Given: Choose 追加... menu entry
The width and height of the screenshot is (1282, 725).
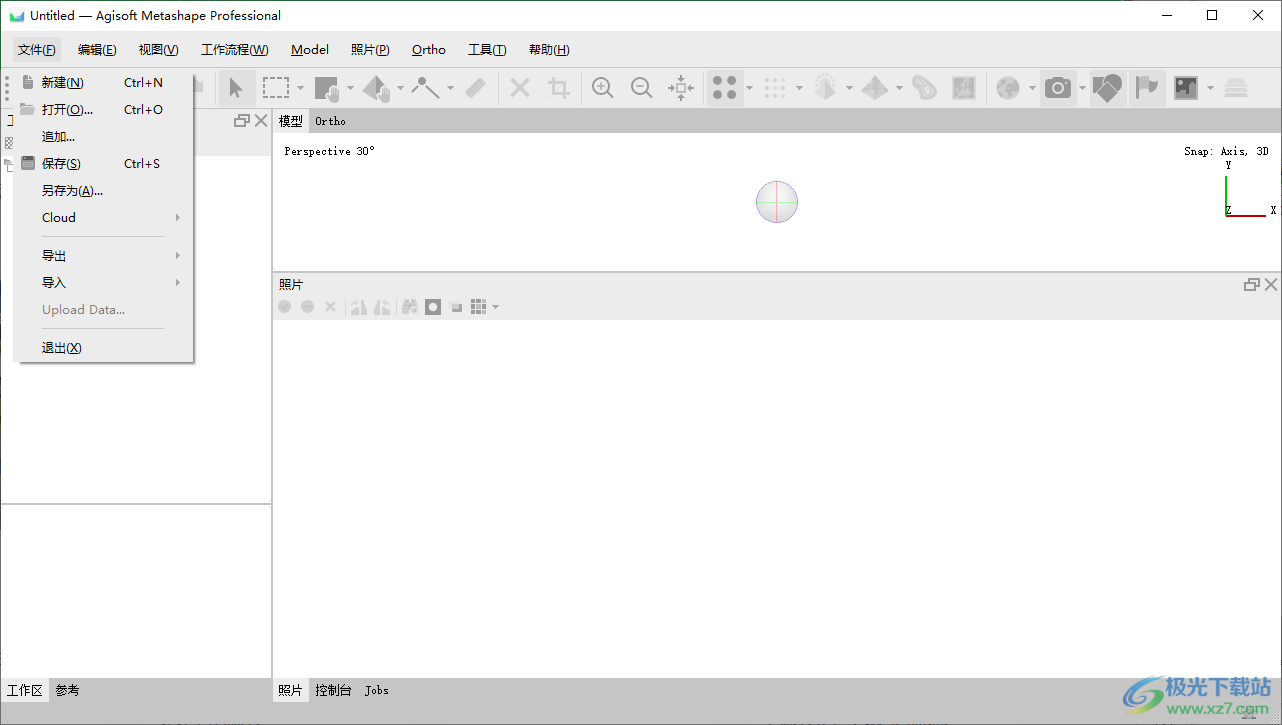Looking at the screenshot, I should click(x=104, y=137).
